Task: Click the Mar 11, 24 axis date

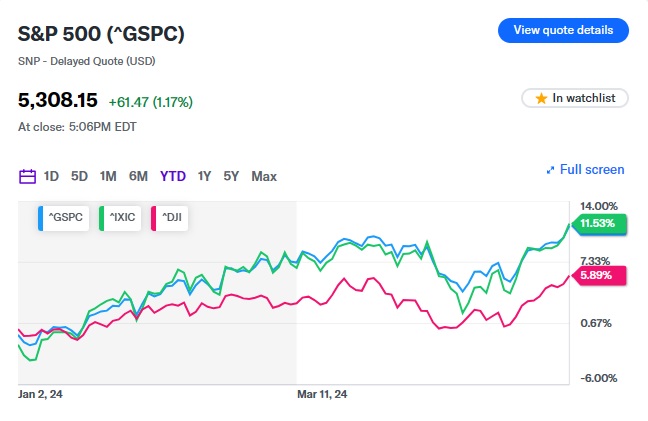Action: (322, 395)
